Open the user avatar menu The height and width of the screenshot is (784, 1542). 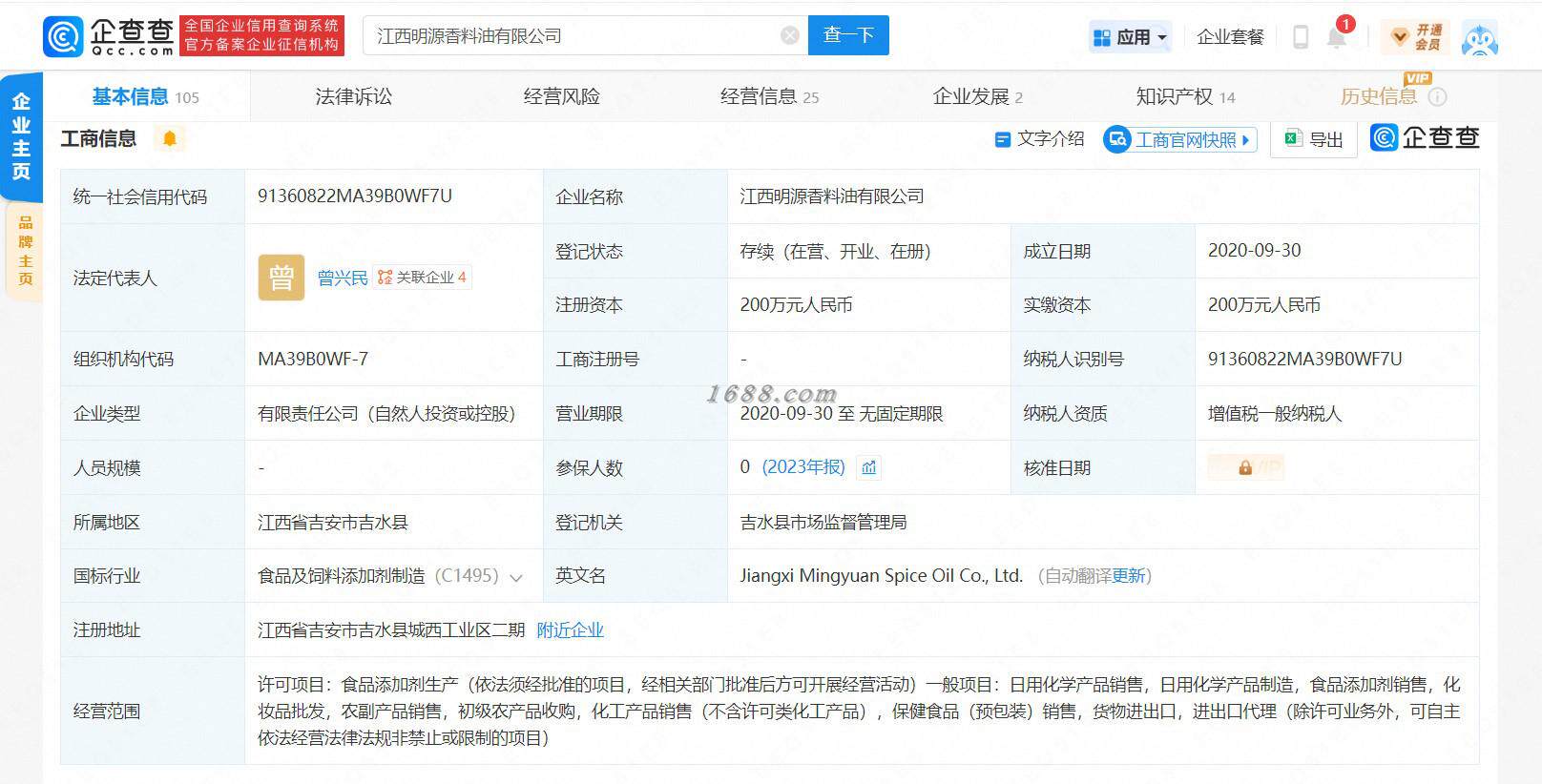(1479, 37)
